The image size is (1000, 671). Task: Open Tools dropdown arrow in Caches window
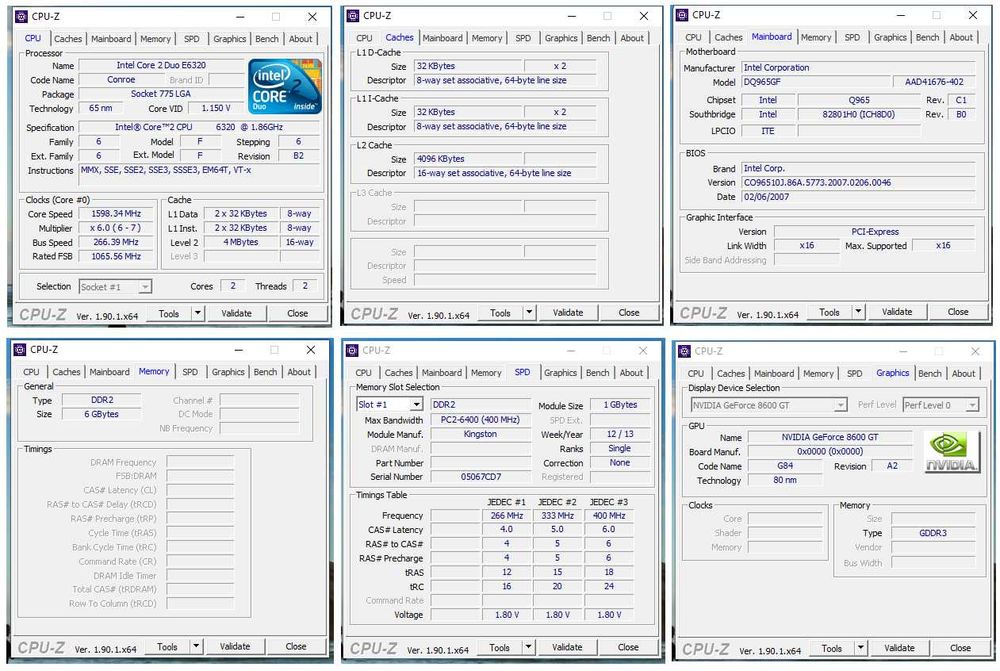[x=529, y=313]
